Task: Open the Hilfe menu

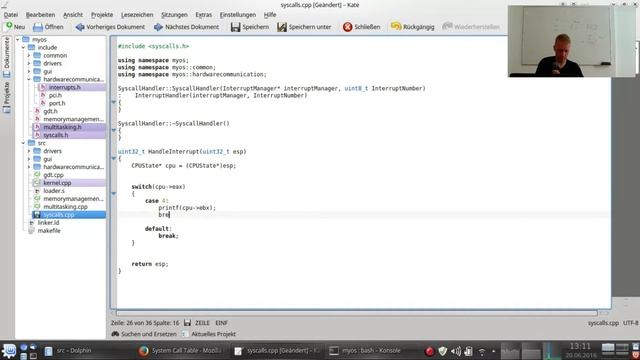Action: (269, 15)
